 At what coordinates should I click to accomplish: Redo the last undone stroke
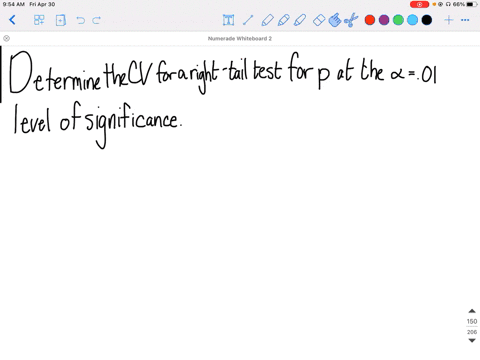tap(96, 20)
